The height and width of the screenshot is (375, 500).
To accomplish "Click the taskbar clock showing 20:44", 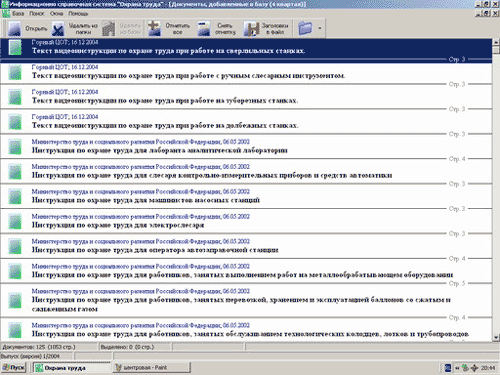I will [x=488, y=368].
